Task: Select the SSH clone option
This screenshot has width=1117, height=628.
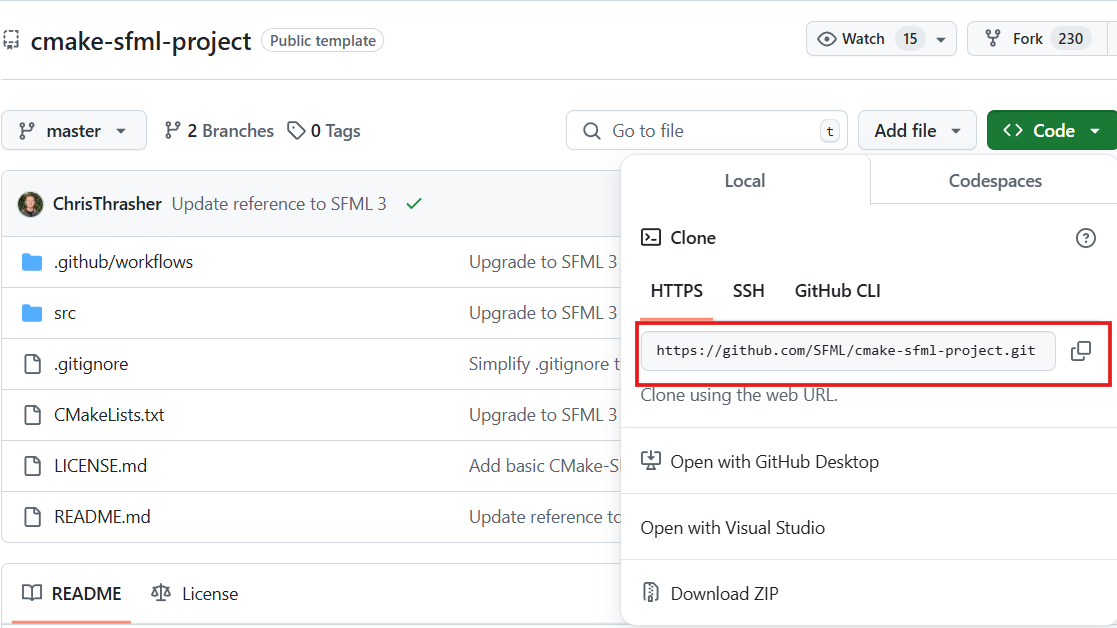Action: click(x=749, y=291)
